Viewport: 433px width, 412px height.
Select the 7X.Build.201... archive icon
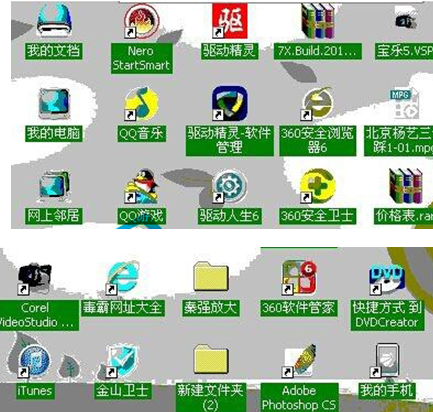click(318, 21)
